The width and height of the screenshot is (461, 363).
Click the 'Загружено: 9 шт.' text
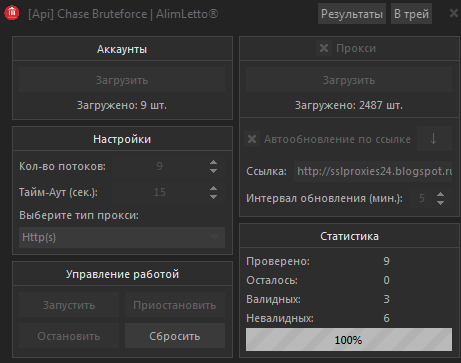pos(122,105)
